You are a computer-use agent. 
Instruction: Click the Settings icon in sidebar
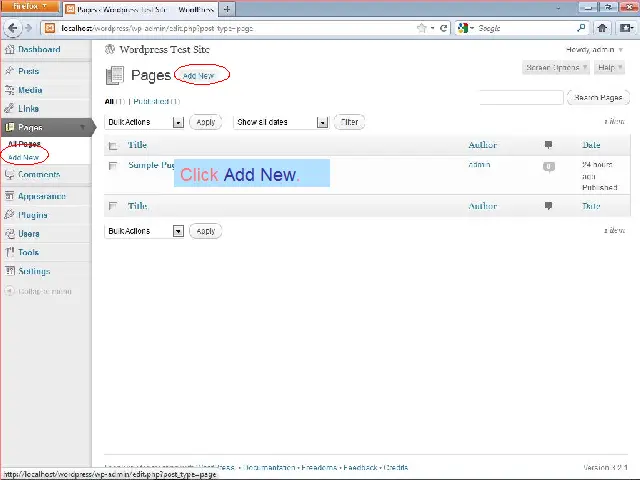(9, 271)
